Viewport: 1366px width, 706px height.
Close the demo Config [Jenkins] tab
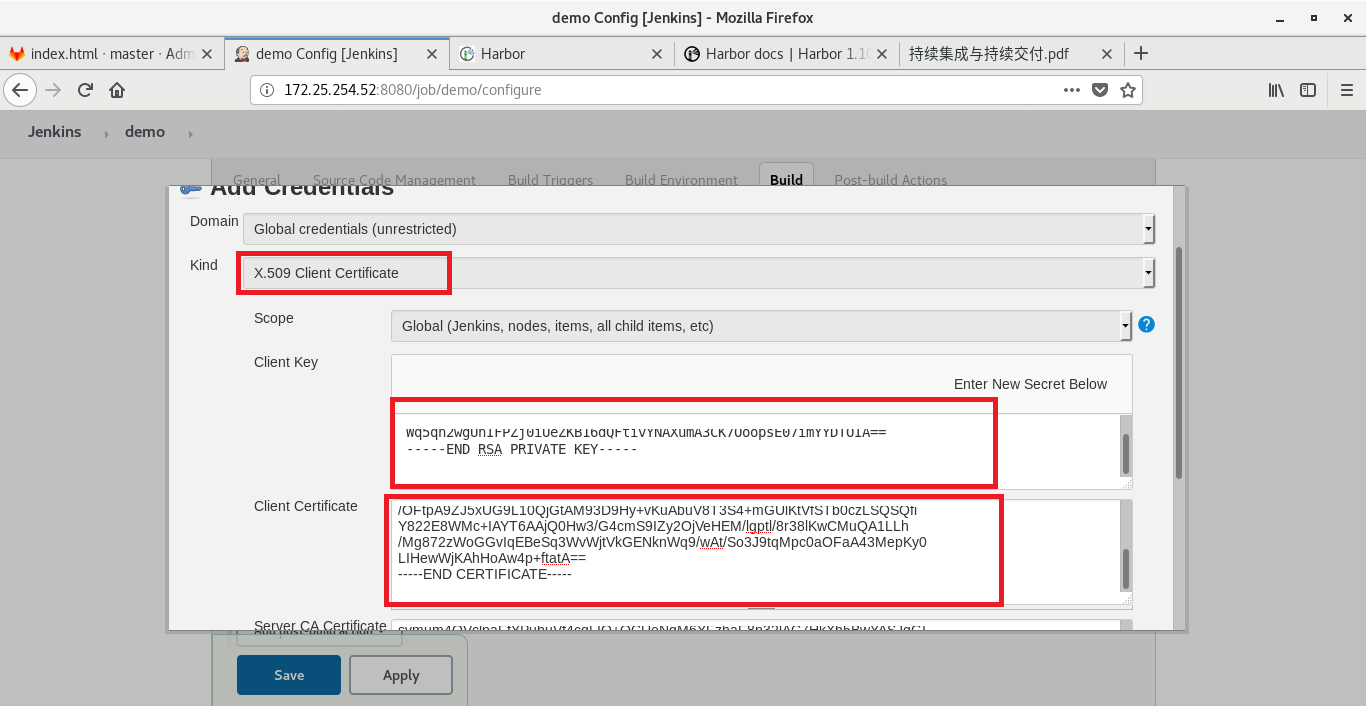(431, 54)
